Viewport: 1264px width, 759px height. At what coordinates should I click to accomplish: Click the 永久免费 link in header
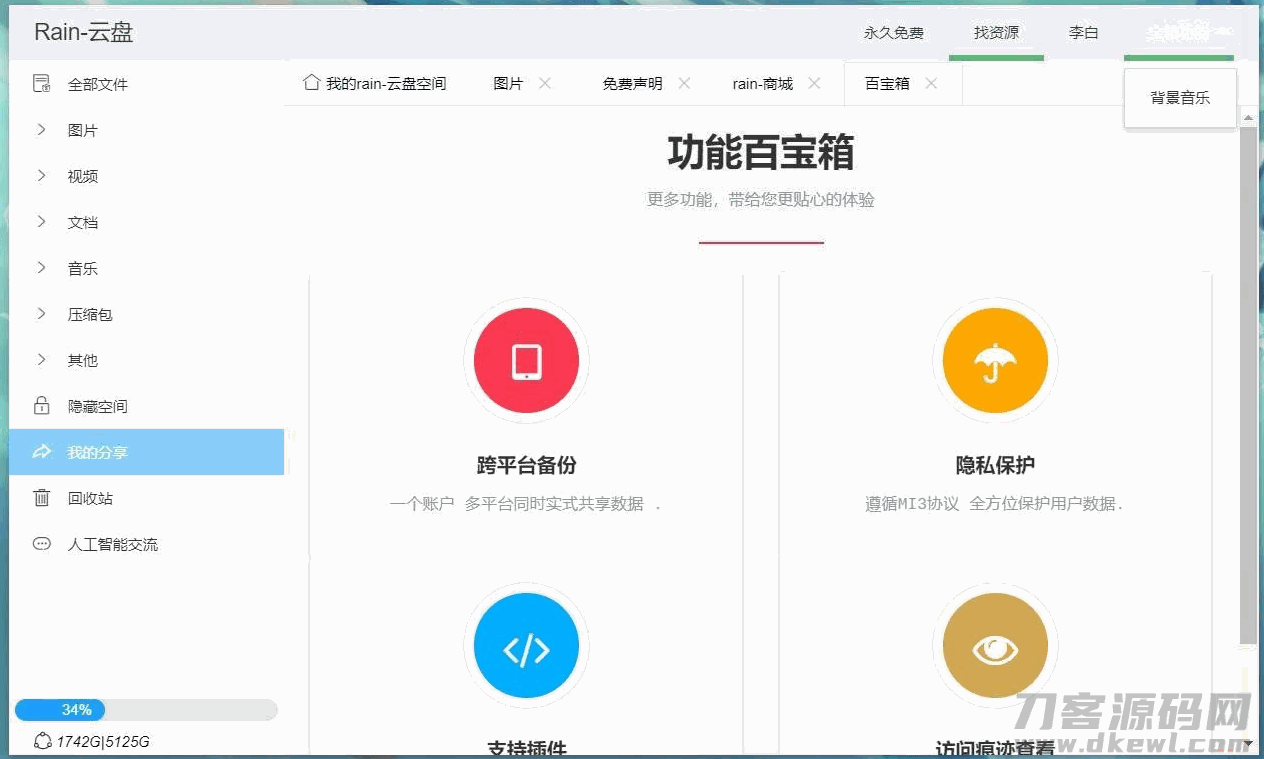point(894,33)
